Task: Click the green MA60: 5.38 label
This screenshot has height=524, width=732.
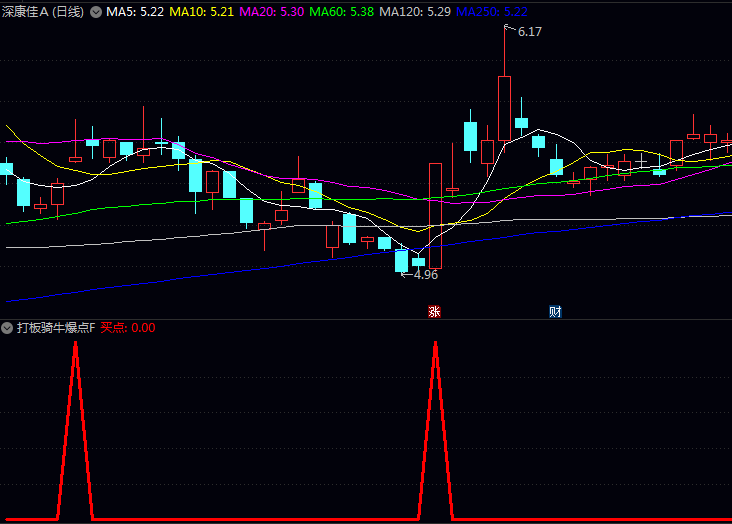Action: [341, 12]
